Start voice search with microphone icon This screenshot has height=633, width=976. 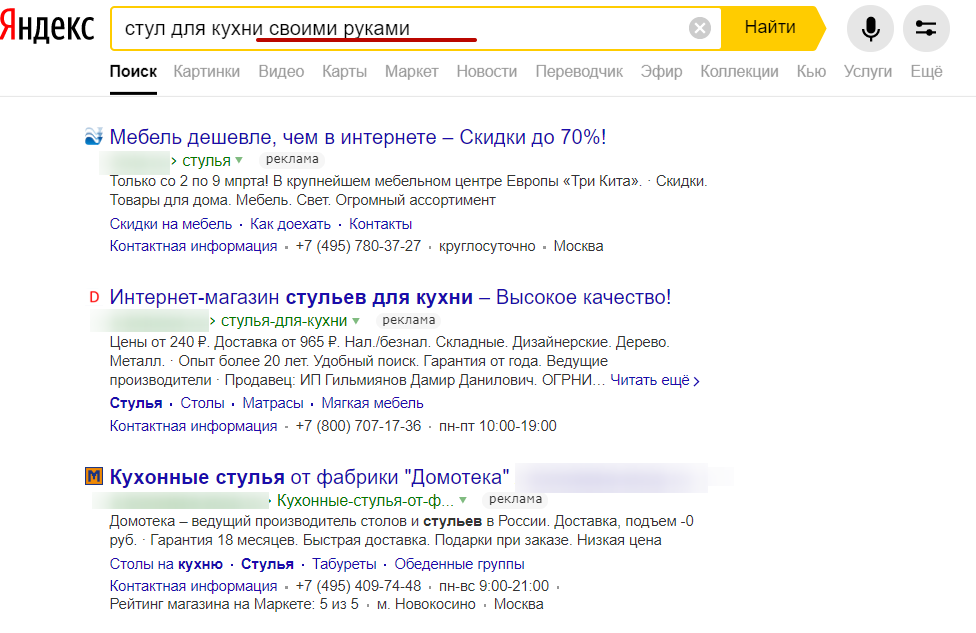tap(870, 28)
